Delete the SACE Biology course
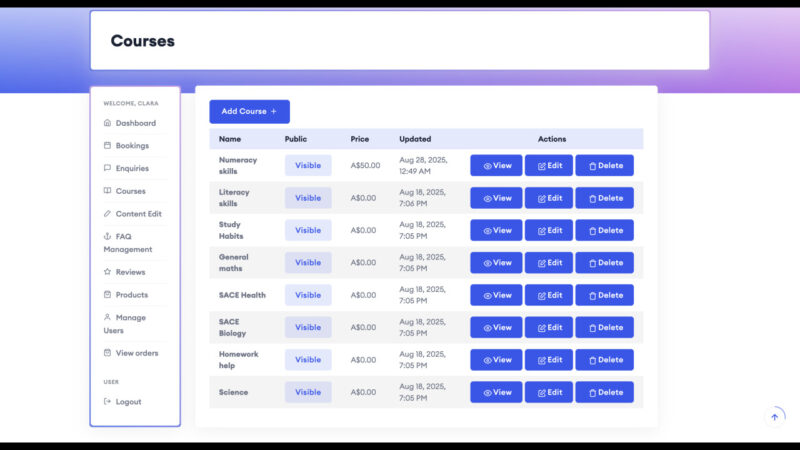 click(605, 328)
